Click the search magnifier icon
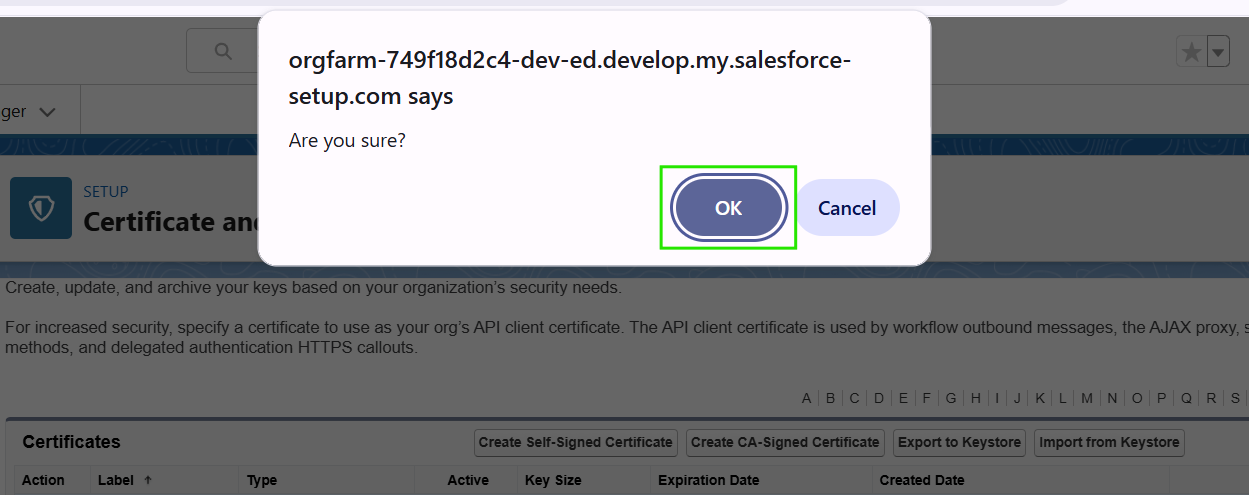 tap(223, 51)
